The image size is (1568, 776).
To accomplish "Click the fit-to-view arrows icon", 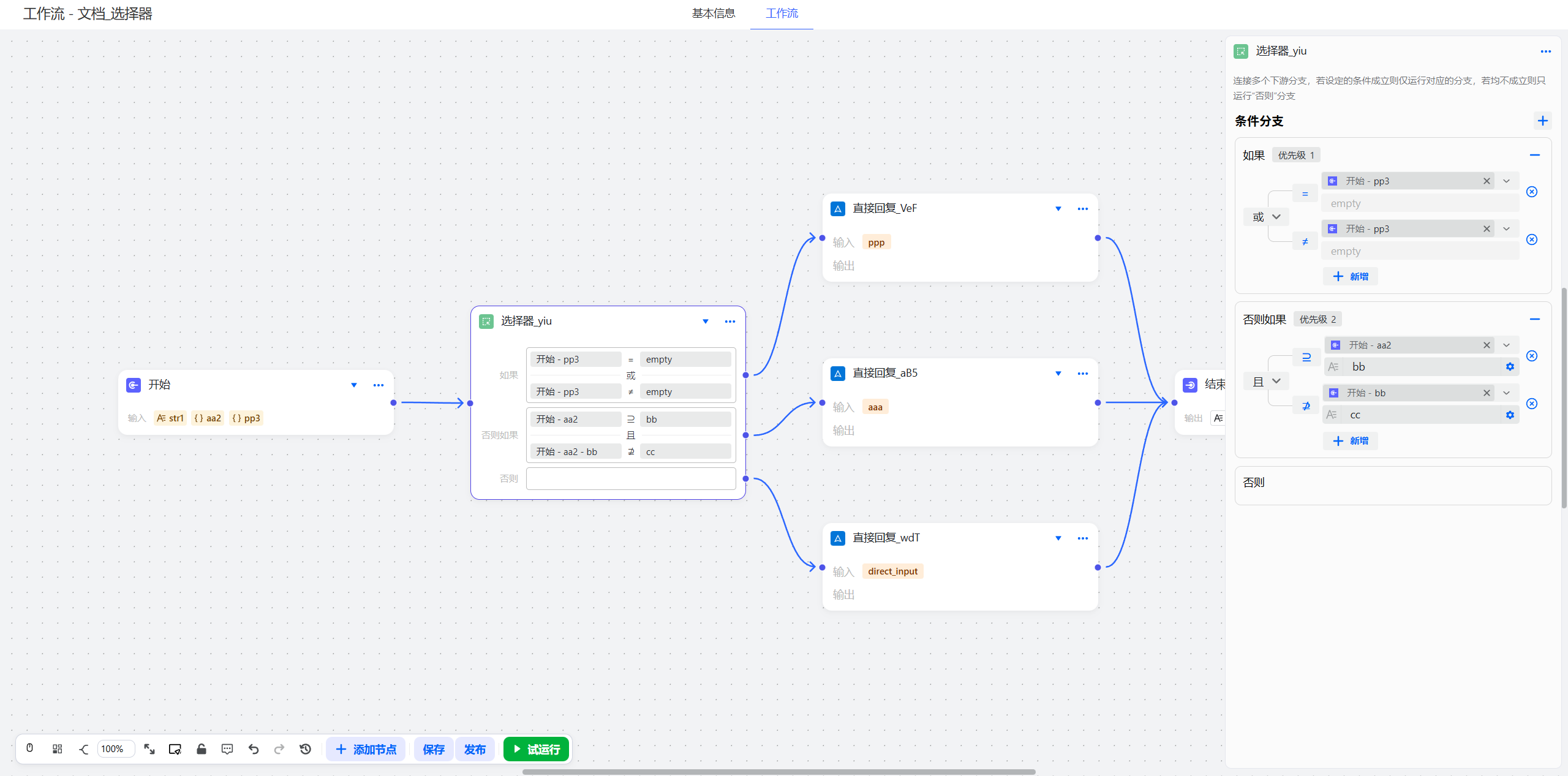I will pyautogui.click(x=149, y=748).
